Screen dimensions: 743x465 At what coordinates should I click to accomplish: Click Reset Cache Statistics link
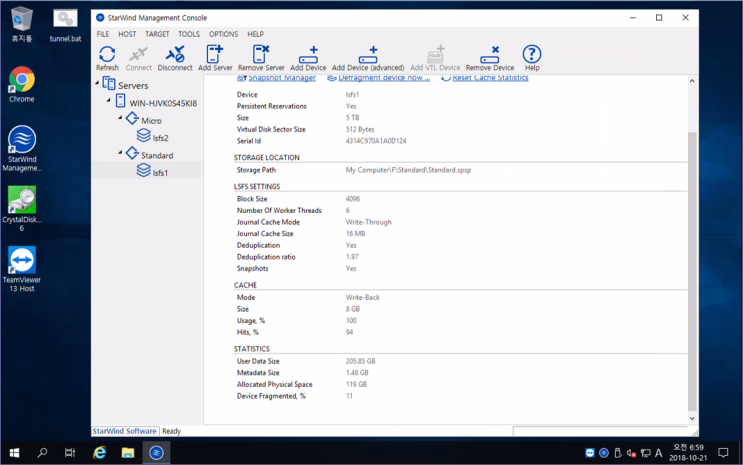point(490,78)
